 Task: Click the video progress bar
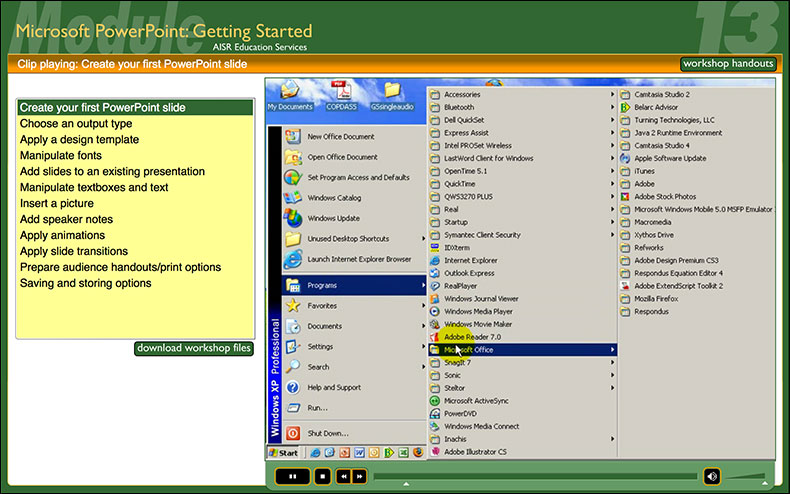pyautogui.click(x=535, y=476)
